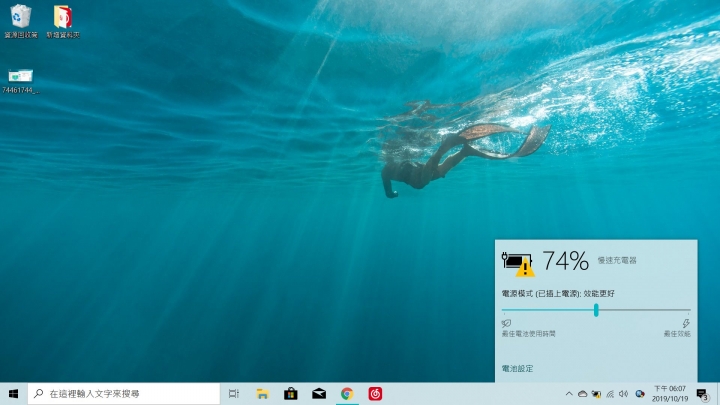Click the lightning icon for best performance
This screenshot has width=720, height=405.
coord(686,323)
